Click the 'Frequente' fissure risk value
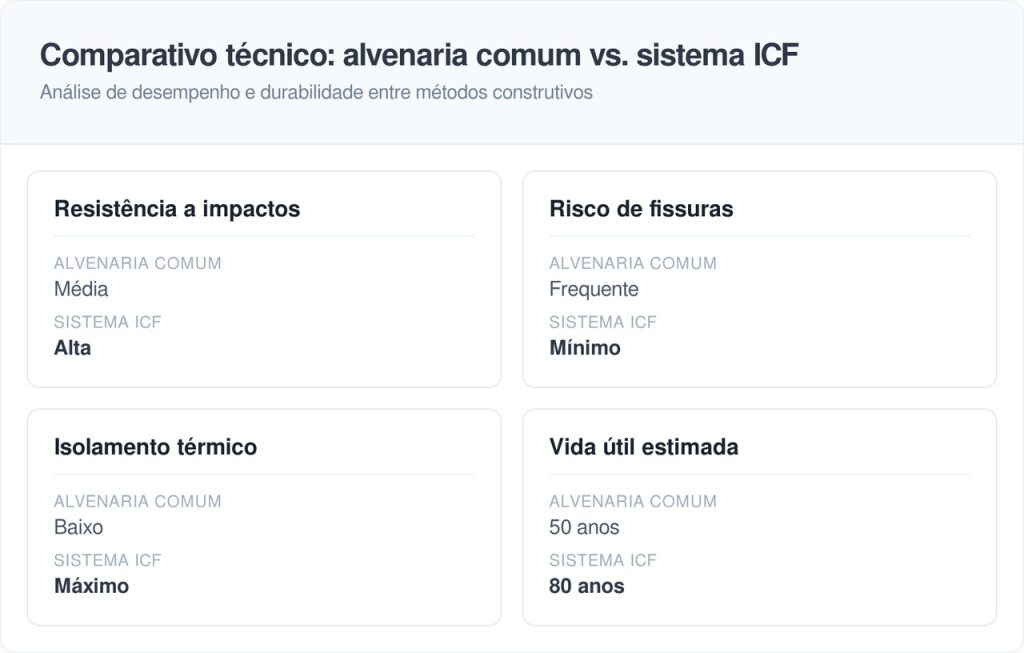The image size is (1024, 653). (x=594, y=289)
